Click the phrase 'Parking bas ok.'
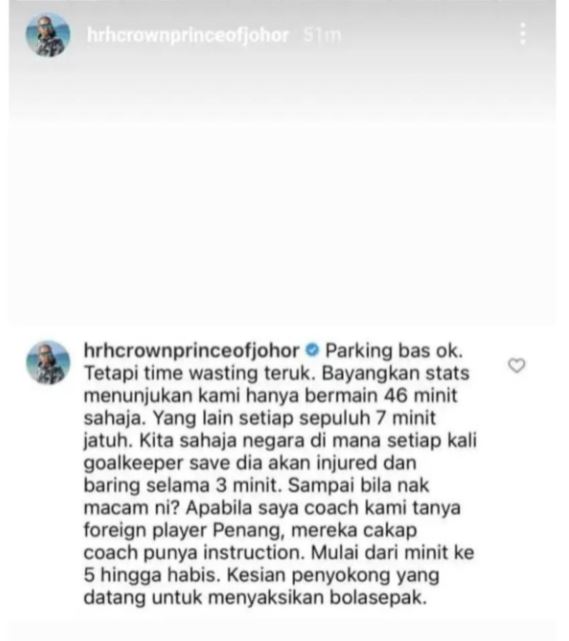The height and width of the screenshot is (641, 569). (x=394, y=351)
